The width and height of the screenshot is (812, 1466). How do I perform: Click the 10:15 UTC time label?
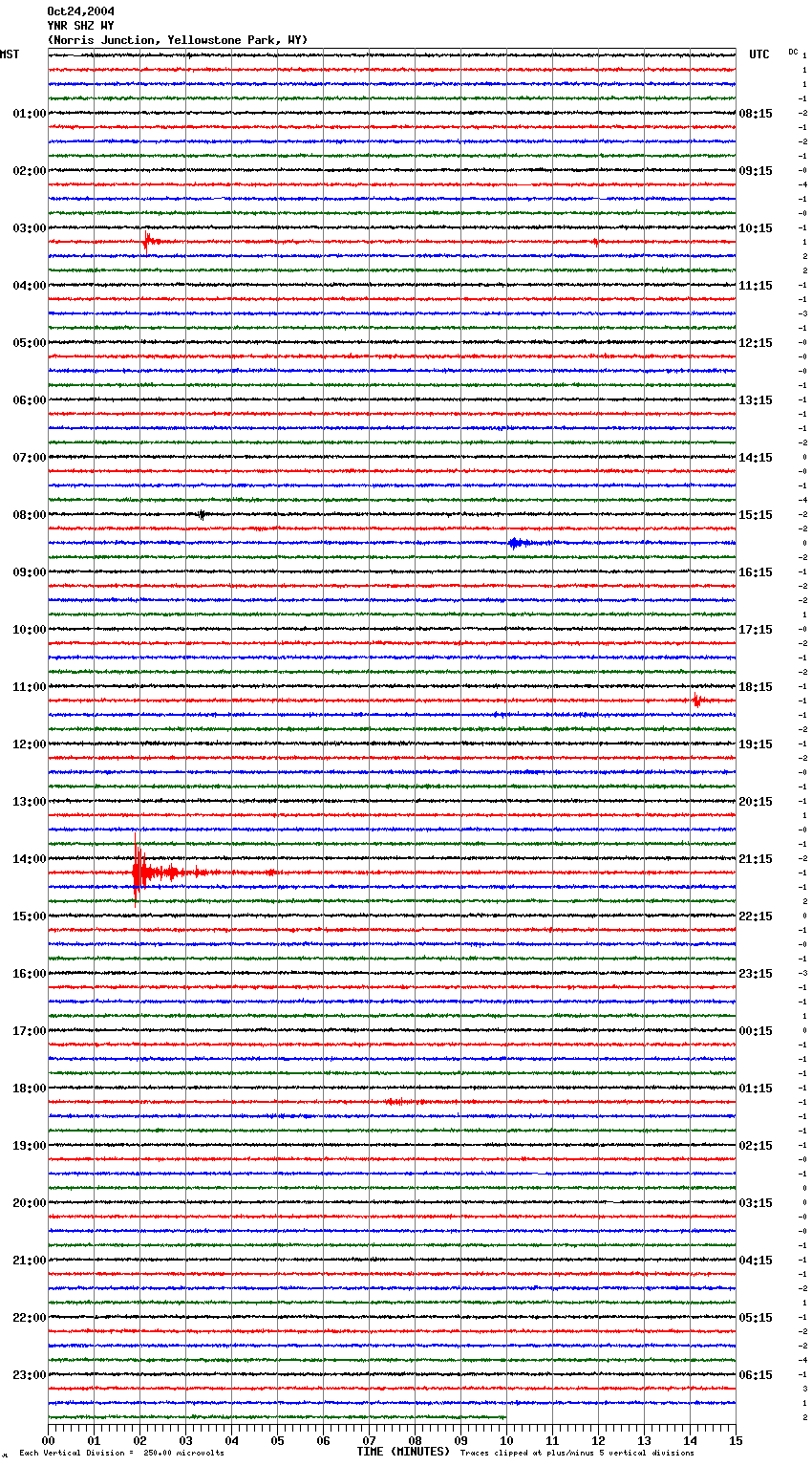pyautogui.click(x=756, y=228)
